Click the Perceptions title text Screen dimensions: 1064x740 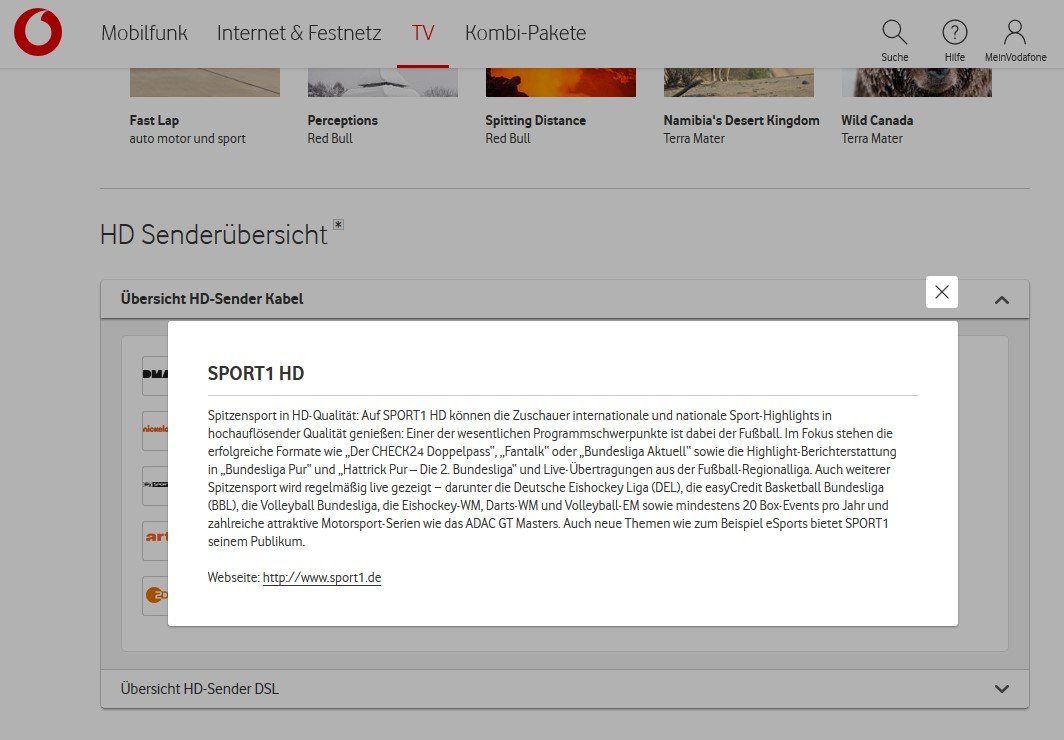coord(343,120)
